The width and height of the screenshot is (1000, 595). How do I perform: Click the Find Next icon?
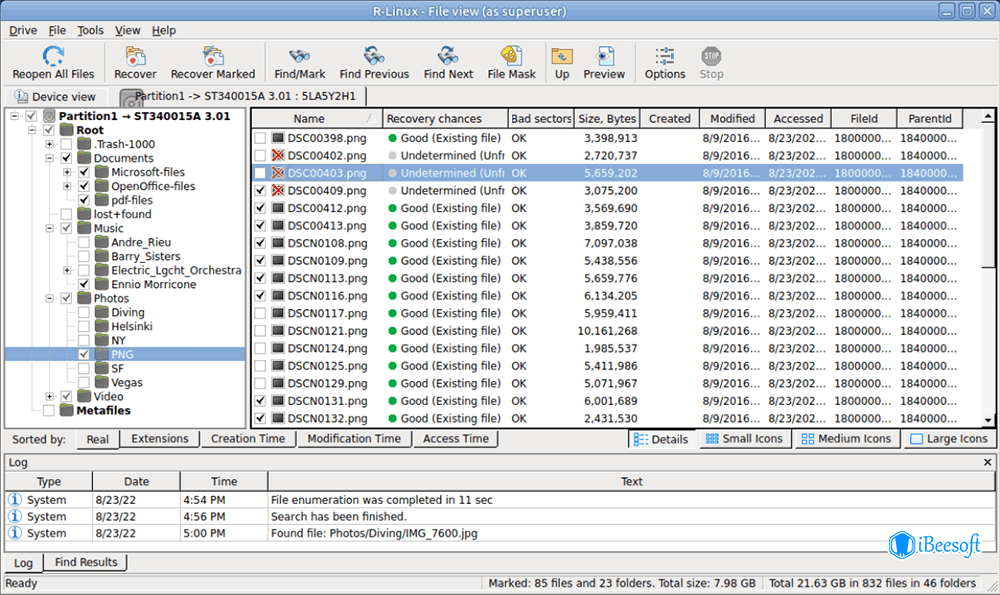(x=448, y=55)
